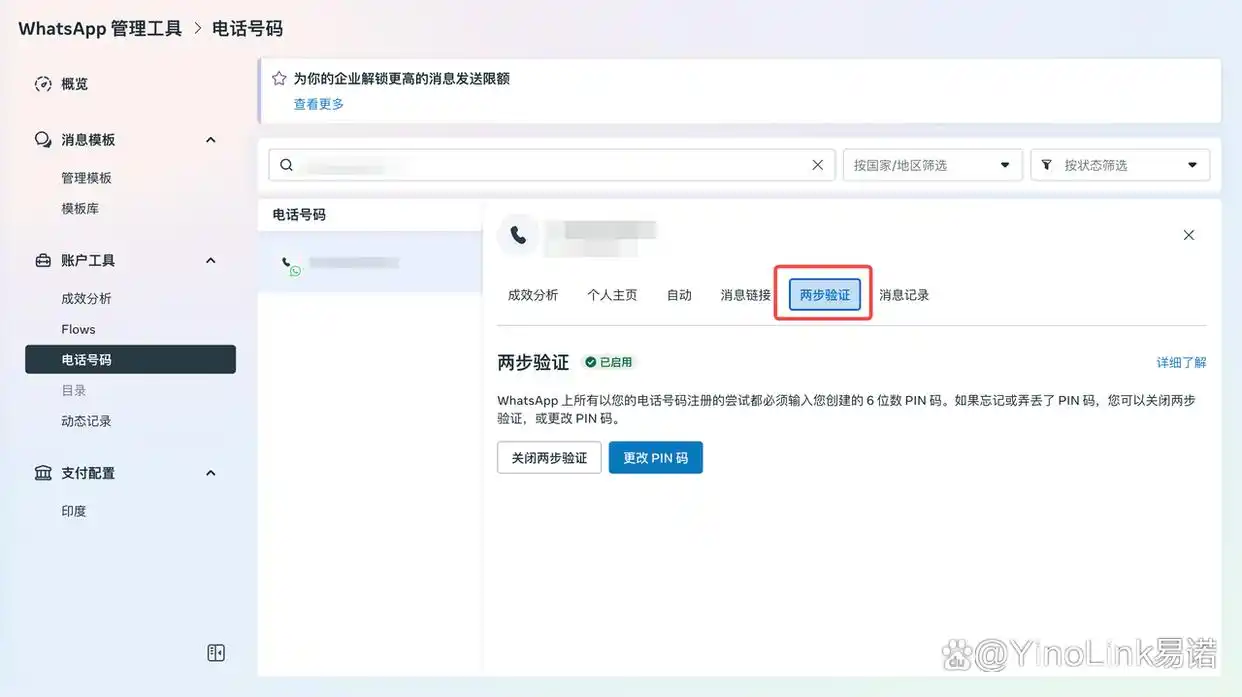Open the 详细了解 link
Image resolution: width=1242 pixels, height=697 pixels.
point(1182,362)
